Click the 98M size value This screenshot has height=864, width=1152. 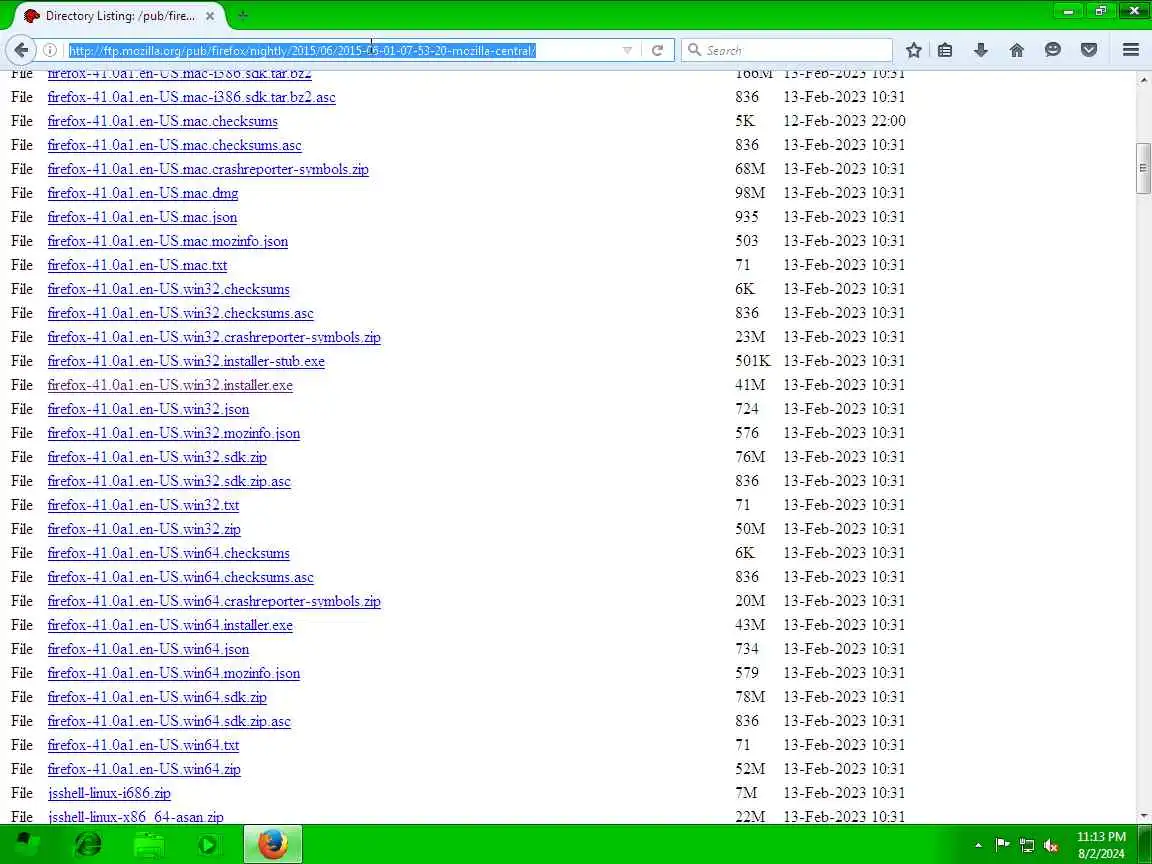pos(749,192)
